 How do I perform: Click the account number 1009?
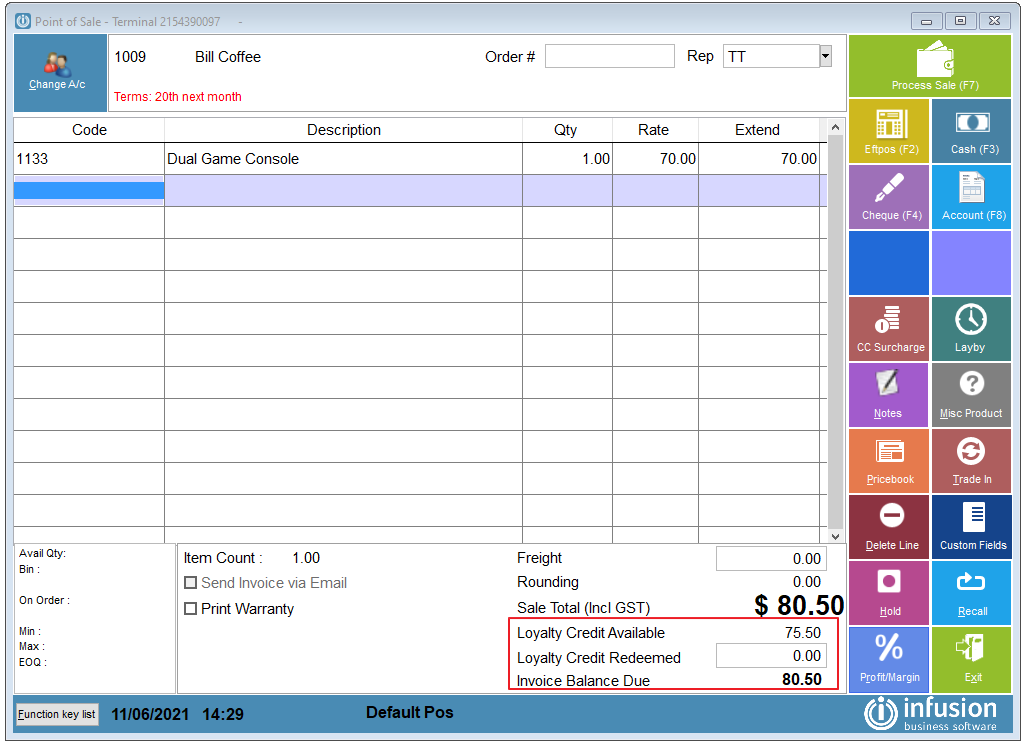130,57
